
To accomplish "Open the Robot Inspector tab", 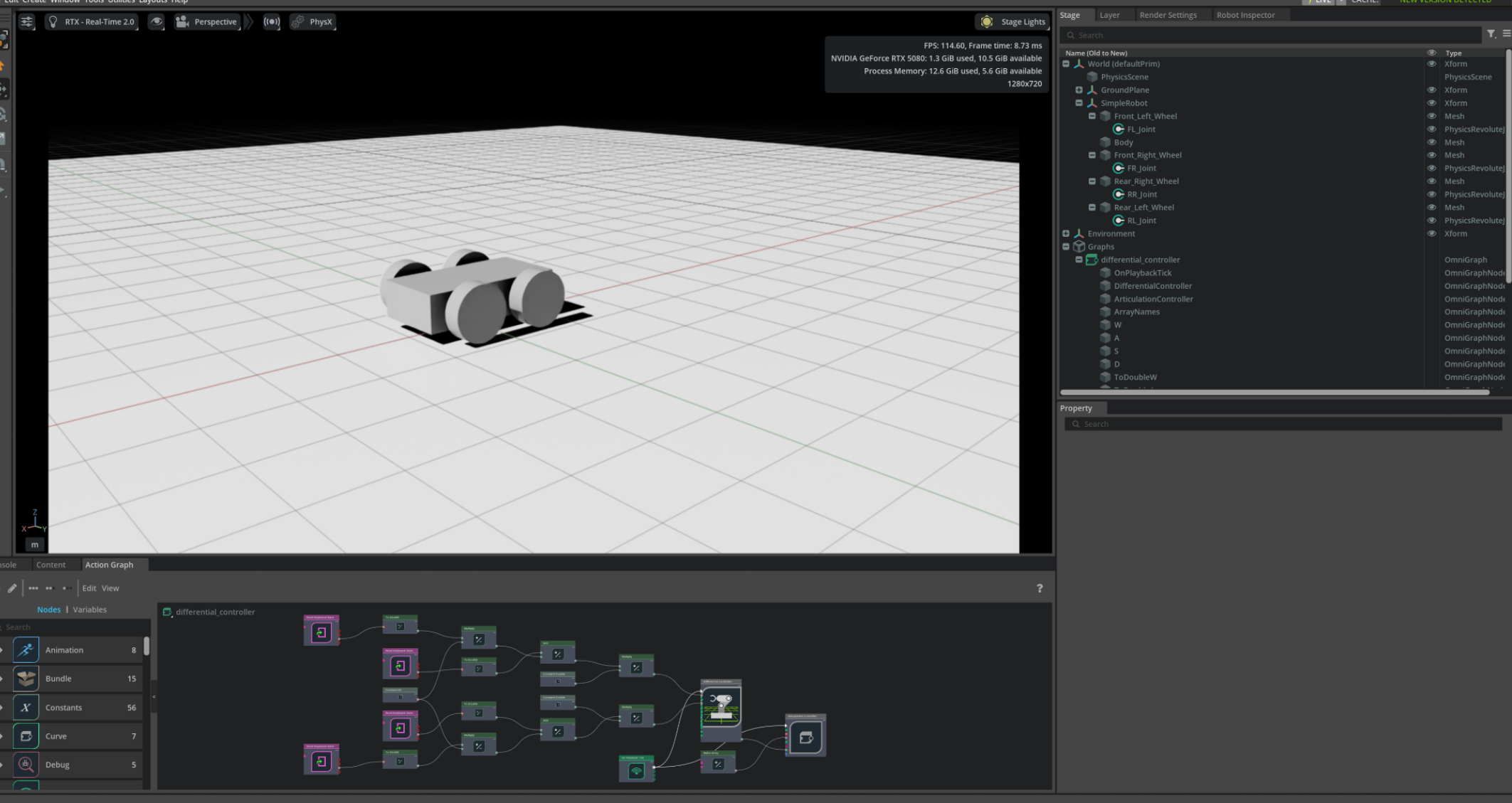I will click(x=1245, y=15).
